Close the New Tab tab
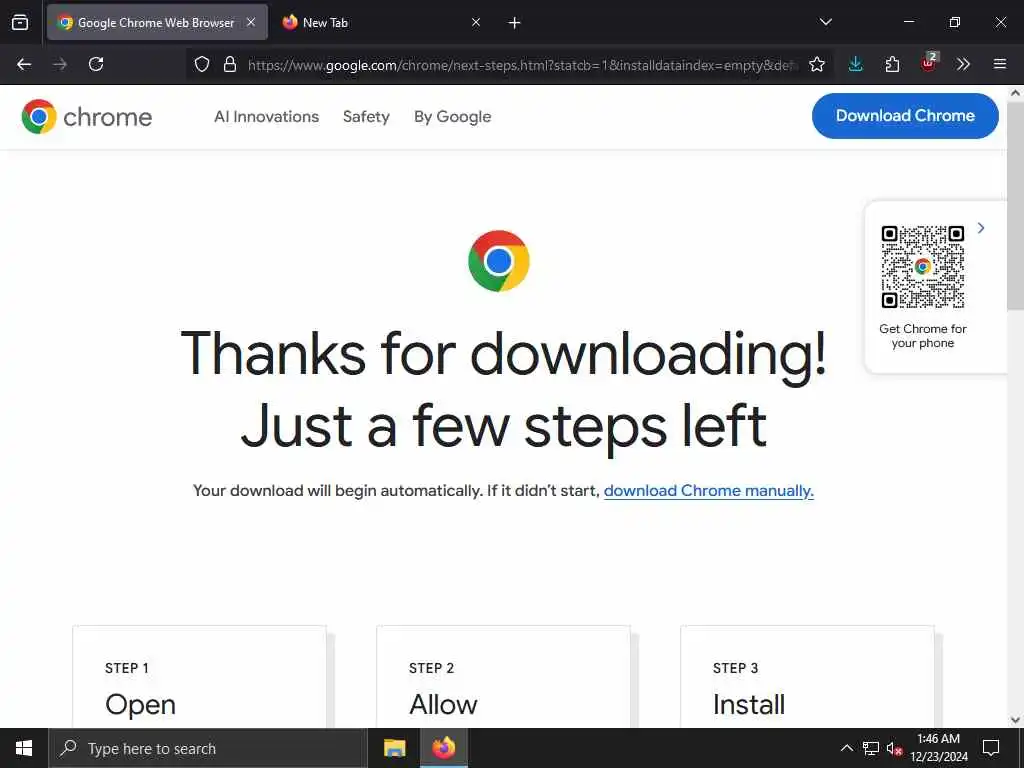 click(476, 22)
